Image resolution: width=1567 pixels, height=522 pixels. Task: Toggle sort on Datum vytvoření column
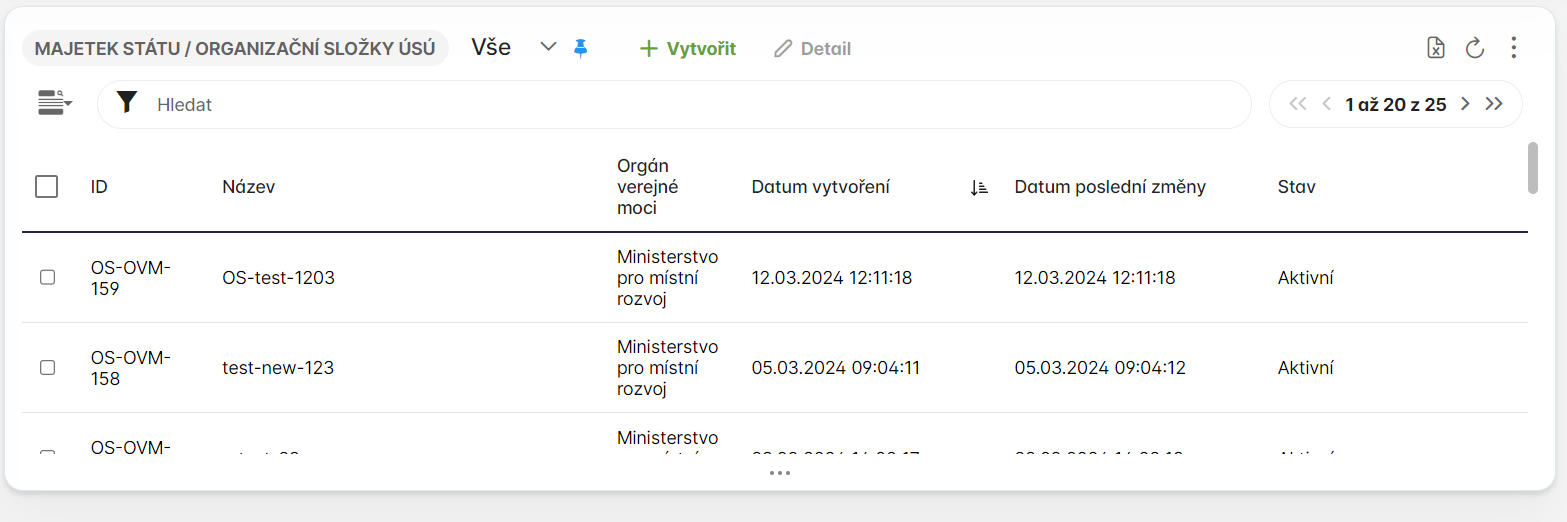tap(978, 187)
